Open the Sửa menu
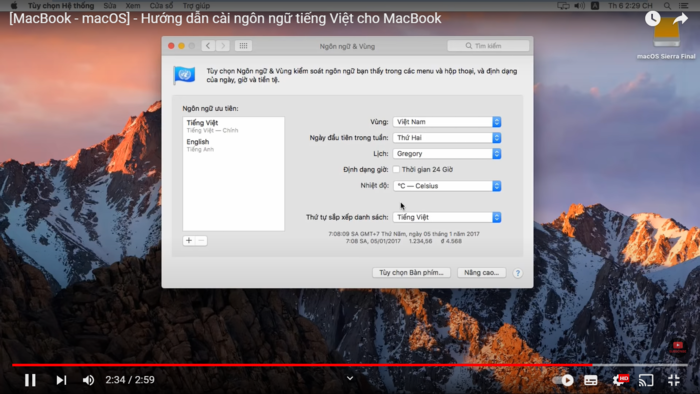Image resolution: width=700 pixels, height=394 pixels. (110, 5)
